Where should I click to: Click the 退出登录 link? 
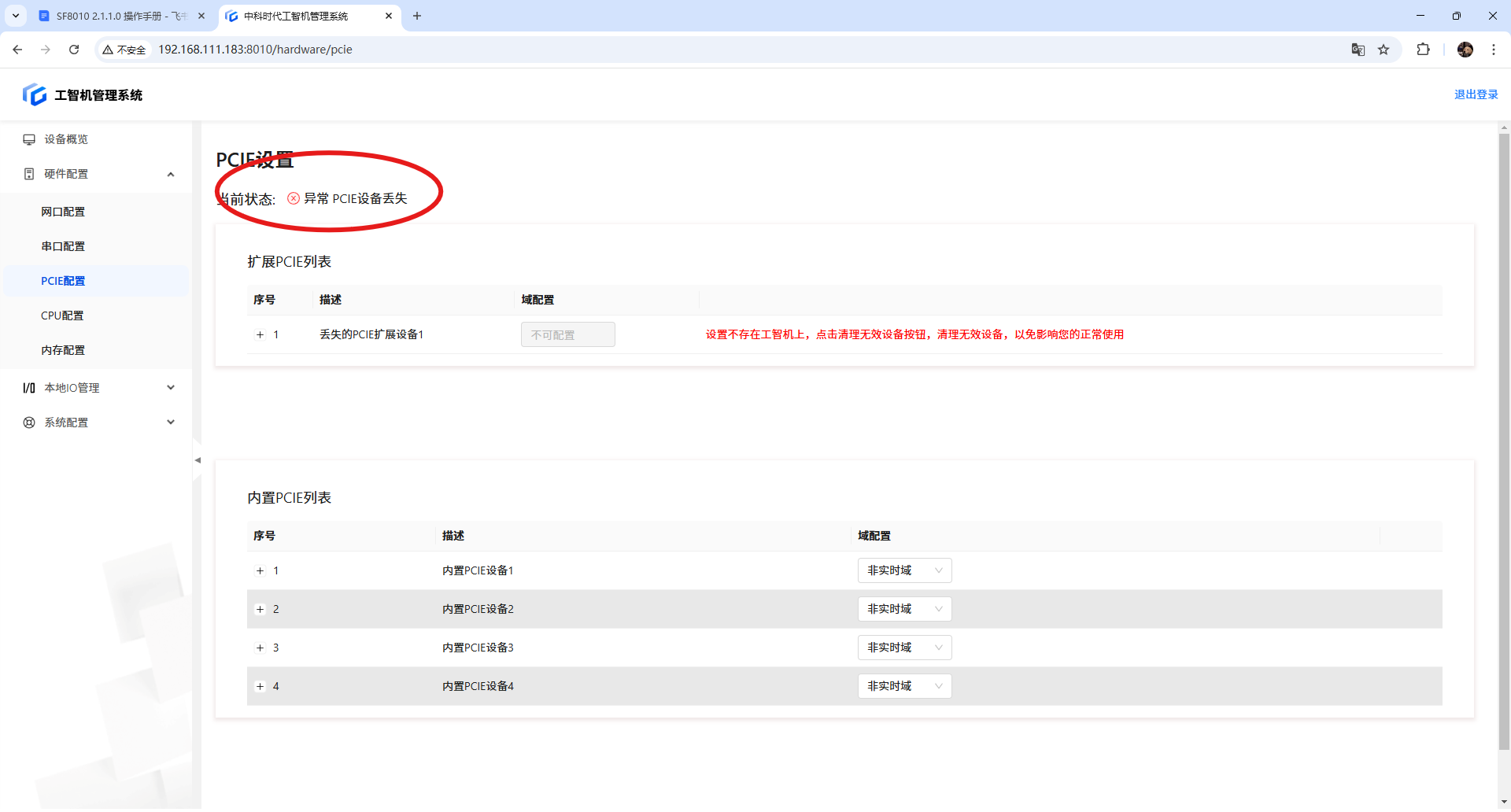coord(1476,94)
